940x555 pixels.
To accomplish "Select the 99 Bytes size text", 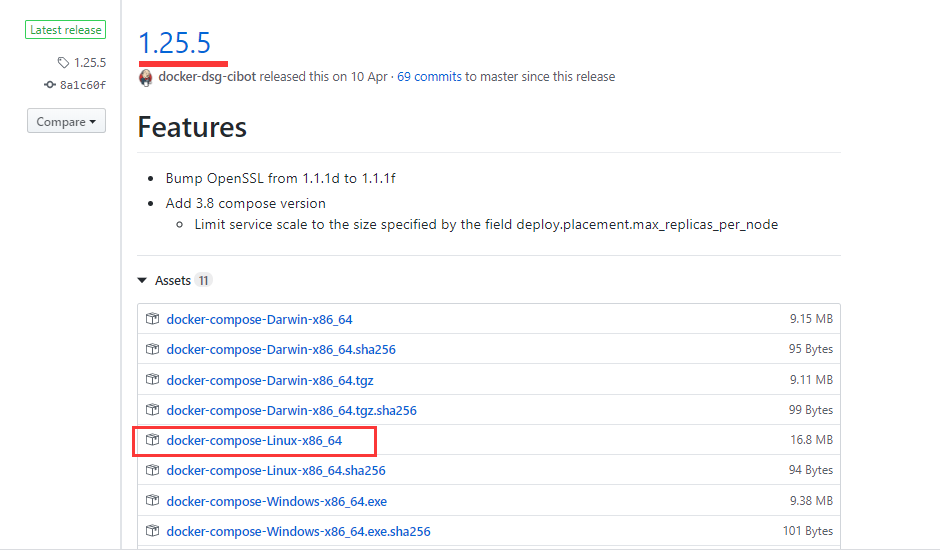I will point(811,410).
